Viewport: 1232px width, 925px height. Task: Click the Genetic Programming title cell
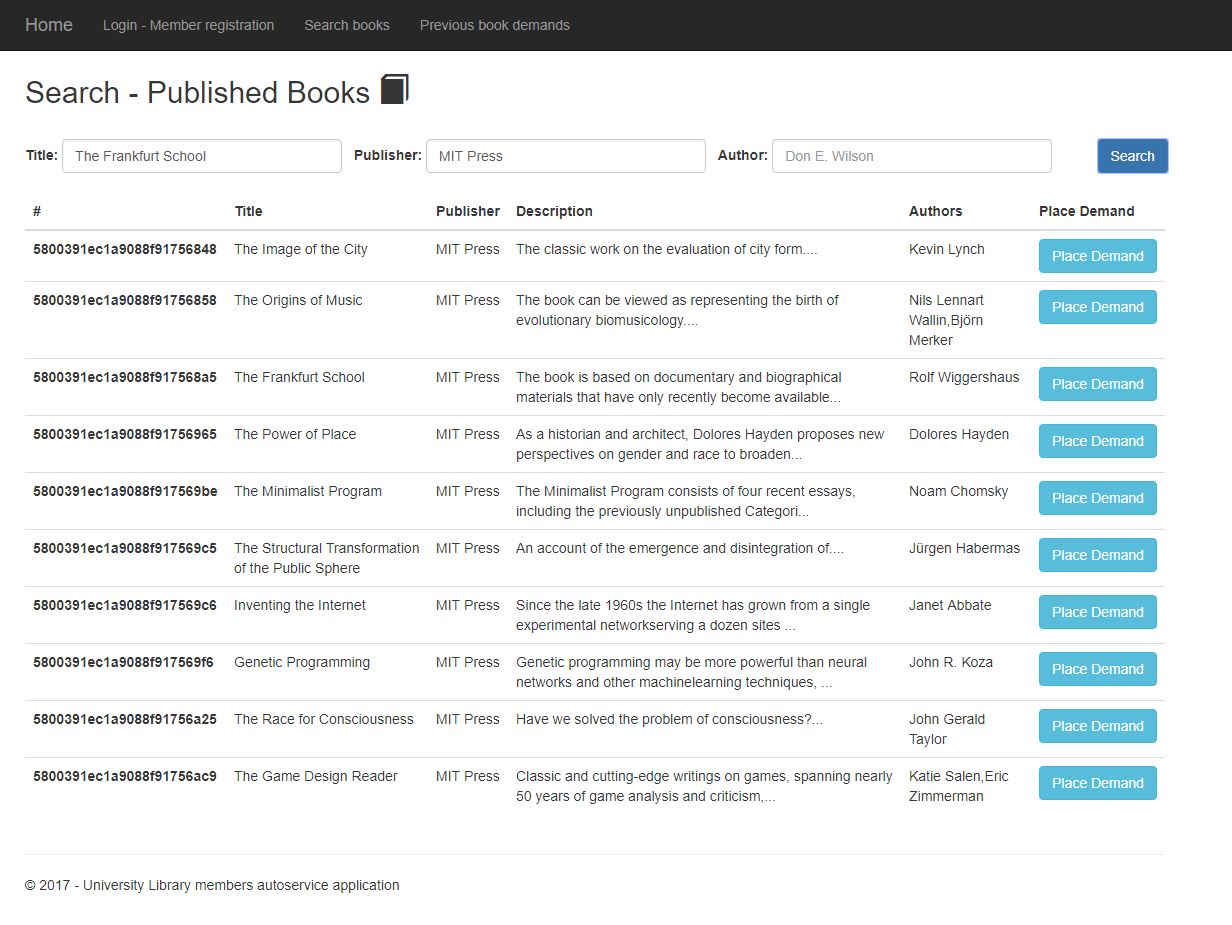point(302,662)
